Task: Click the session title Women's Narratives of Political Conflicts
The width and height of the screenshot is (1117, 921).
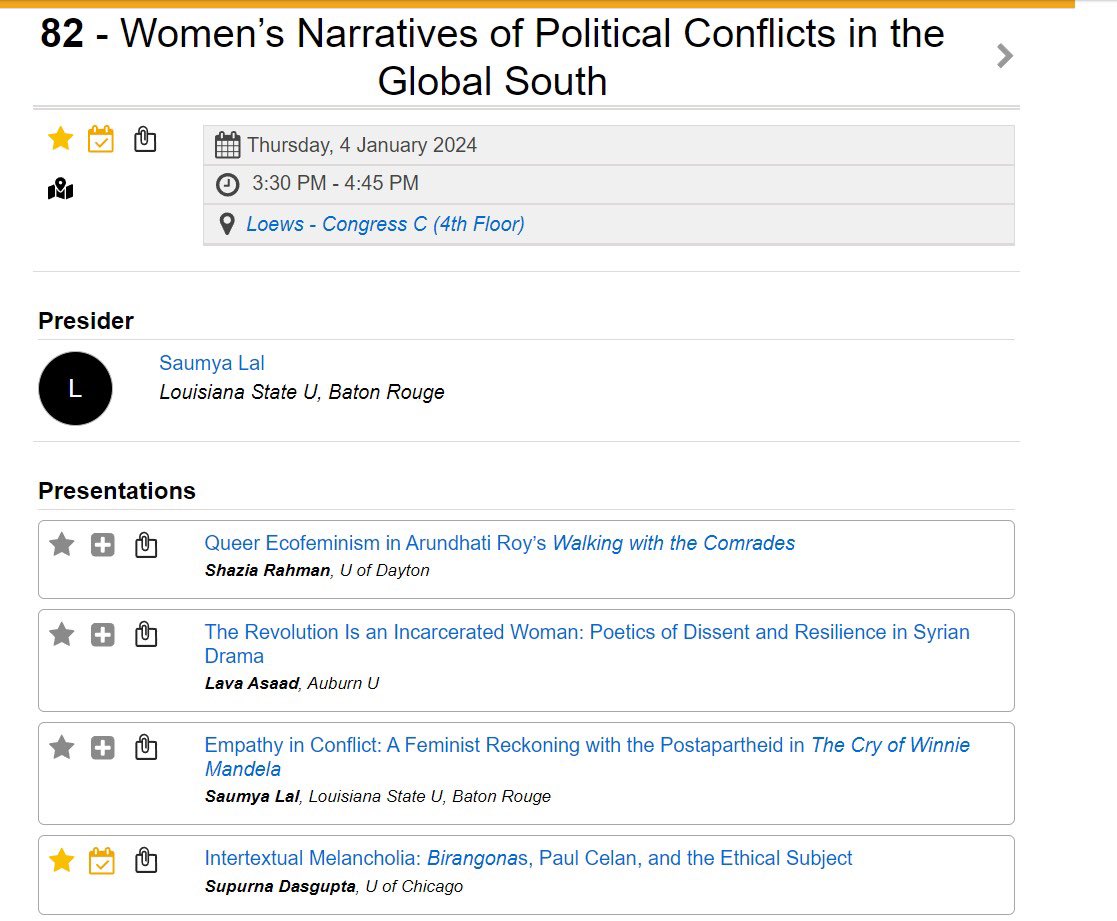Action: [492, 57]
